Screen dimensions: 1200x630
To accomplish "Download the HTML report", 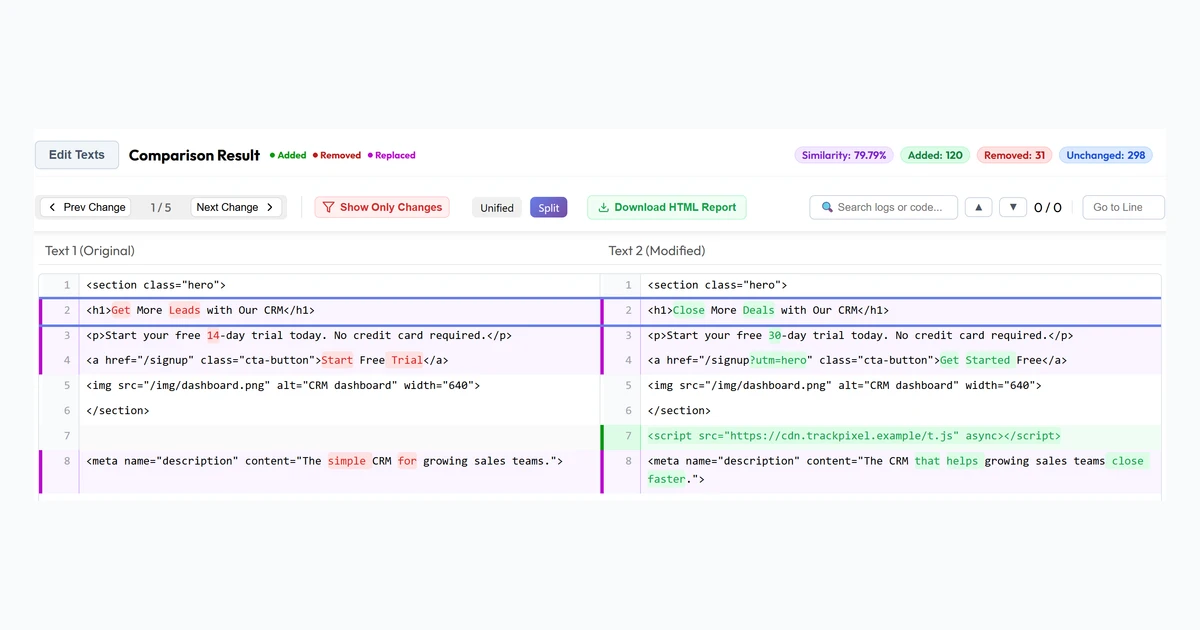I will [667, 207].
